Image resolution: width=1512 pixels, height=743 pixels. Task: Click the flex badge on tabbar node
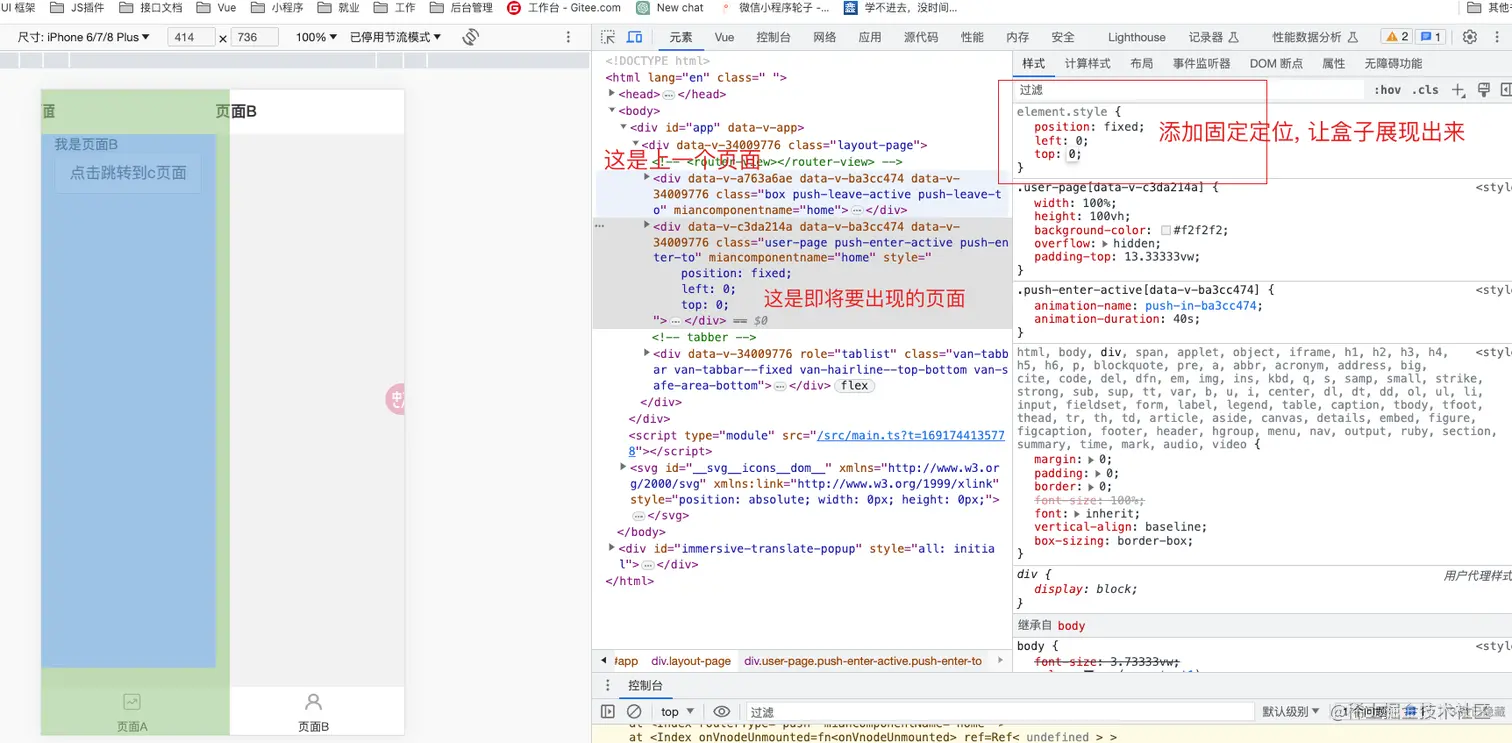[x=854, y=385]
